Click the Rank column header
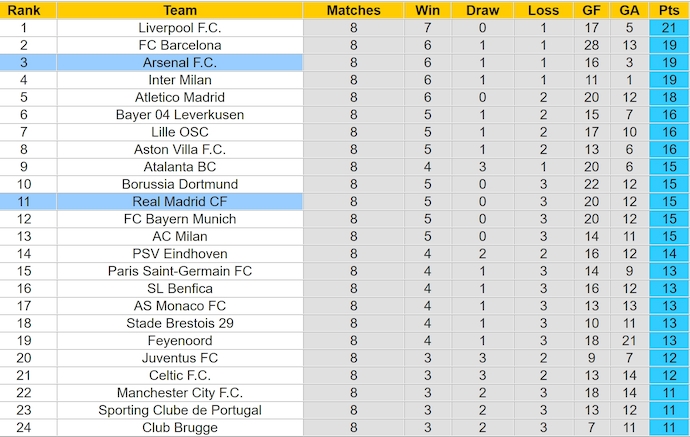The width and height of the screenshot is (690, 437). tap(23, 10)
